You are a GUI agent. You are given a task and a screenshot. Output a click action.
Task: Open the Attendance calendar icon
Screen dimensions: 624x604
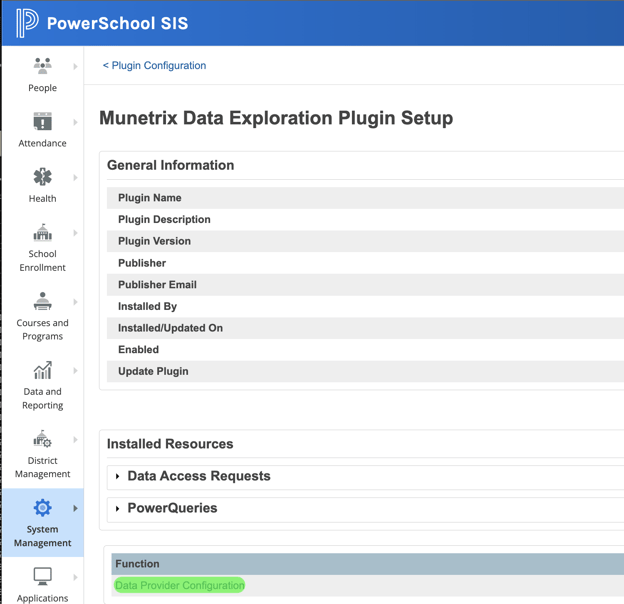tap(43, 121)
